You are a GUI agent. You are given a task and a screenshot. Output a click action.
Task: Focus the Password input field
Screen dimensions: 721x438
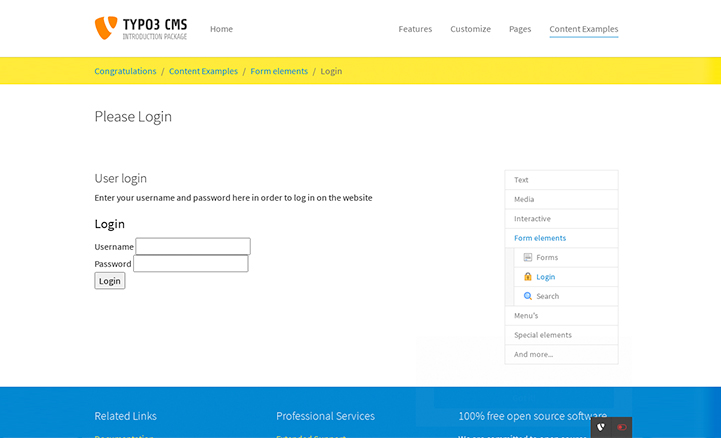click(191, 263)
